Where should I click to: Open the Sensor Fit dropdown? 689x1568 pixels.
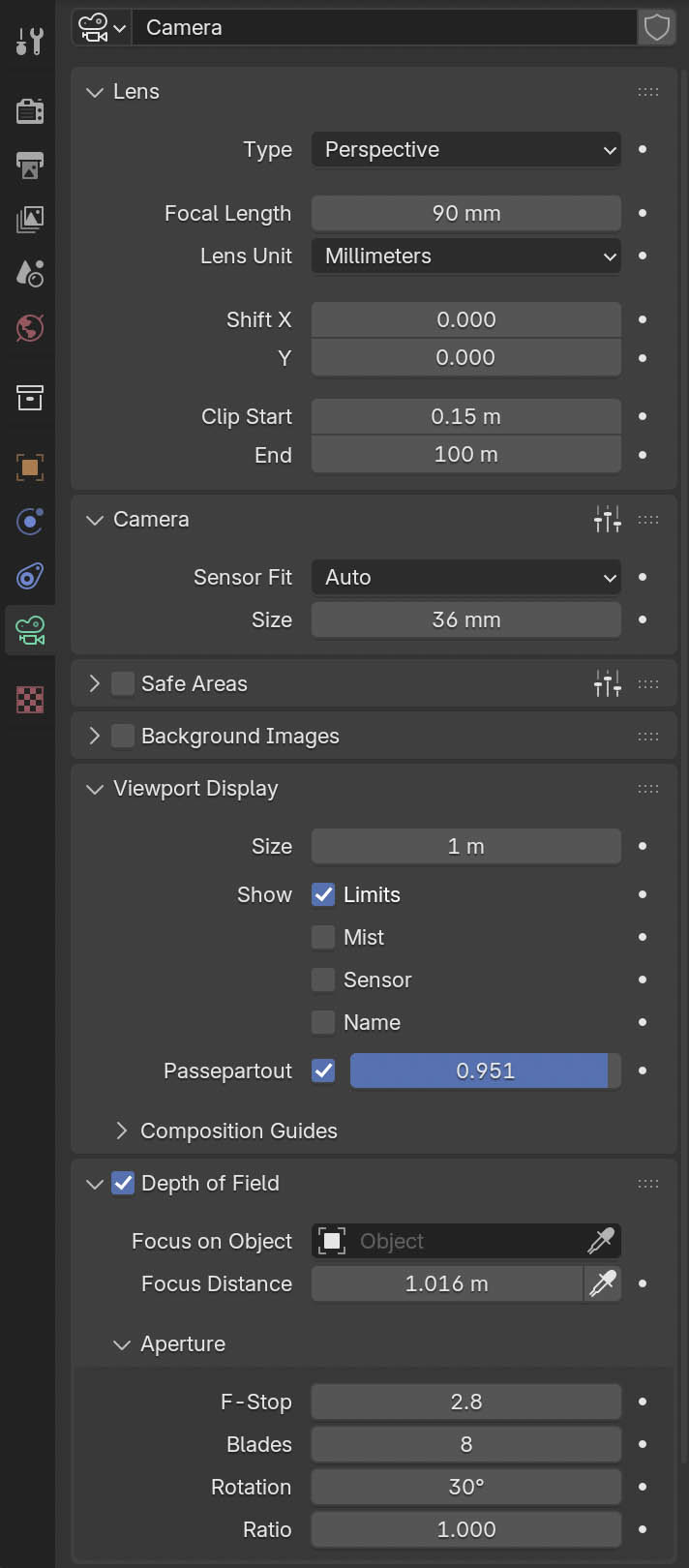pyautogui.click(x=465, y=578)
